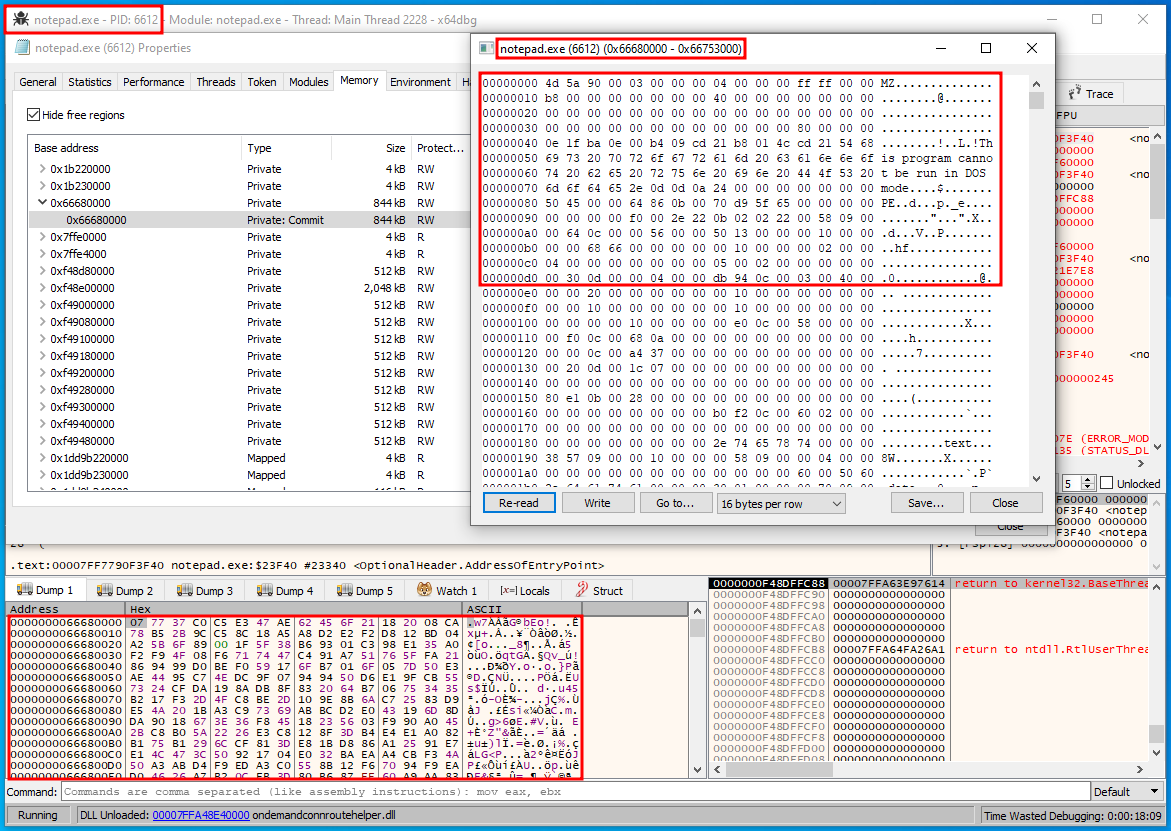The width and height of the screenshot is (1171, 831).
Task: Click the Save... button in hex viewer
Action: click(x=926, y=503)
